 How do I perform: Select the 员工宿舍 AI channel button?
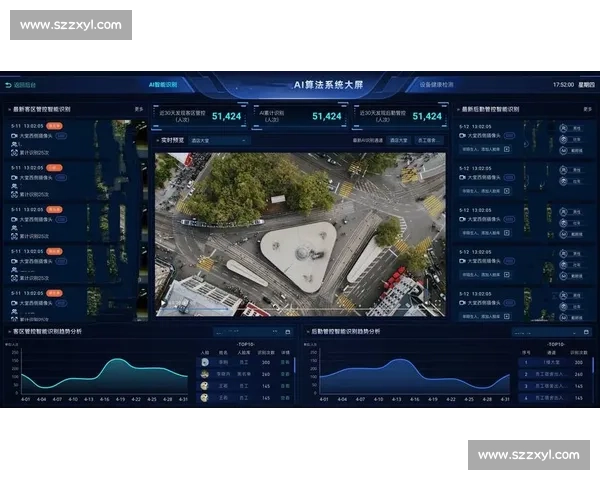[x=428, y=140]
